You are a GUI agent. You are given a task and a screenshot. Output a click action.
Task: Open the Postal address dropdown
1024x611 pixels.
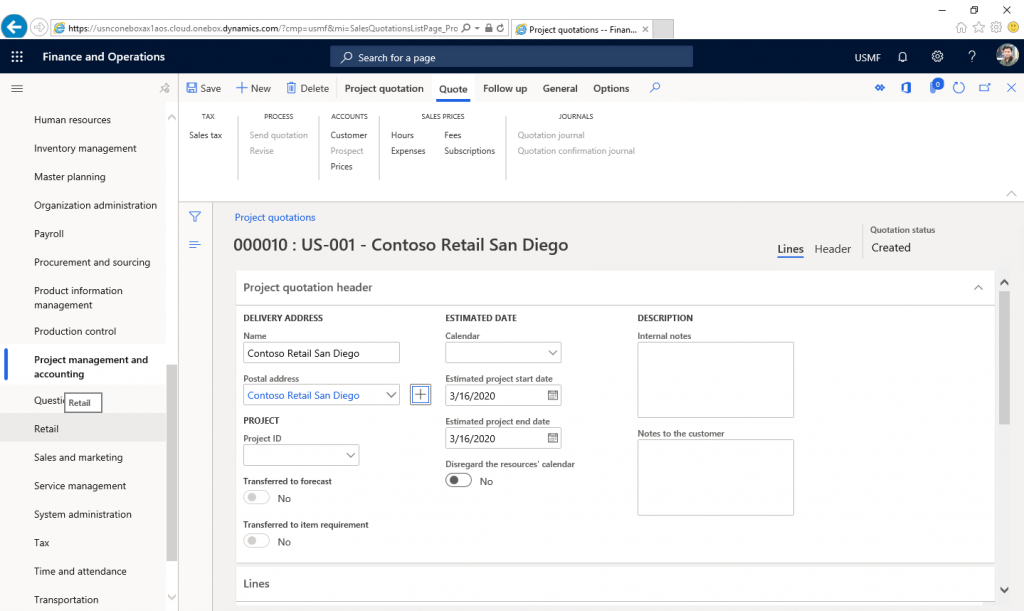tap(391, 395)
